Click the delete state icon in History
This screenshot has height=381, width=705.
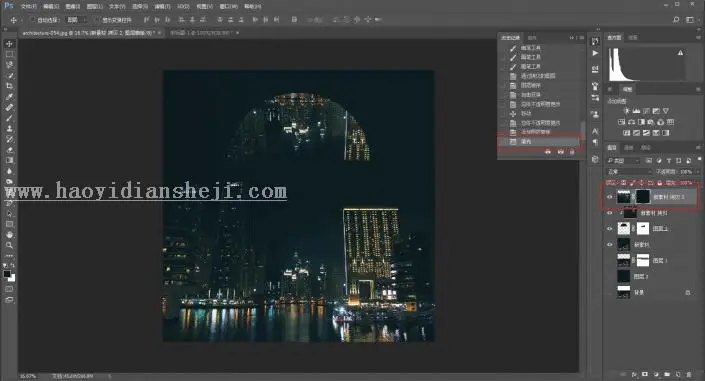point(572,152)
